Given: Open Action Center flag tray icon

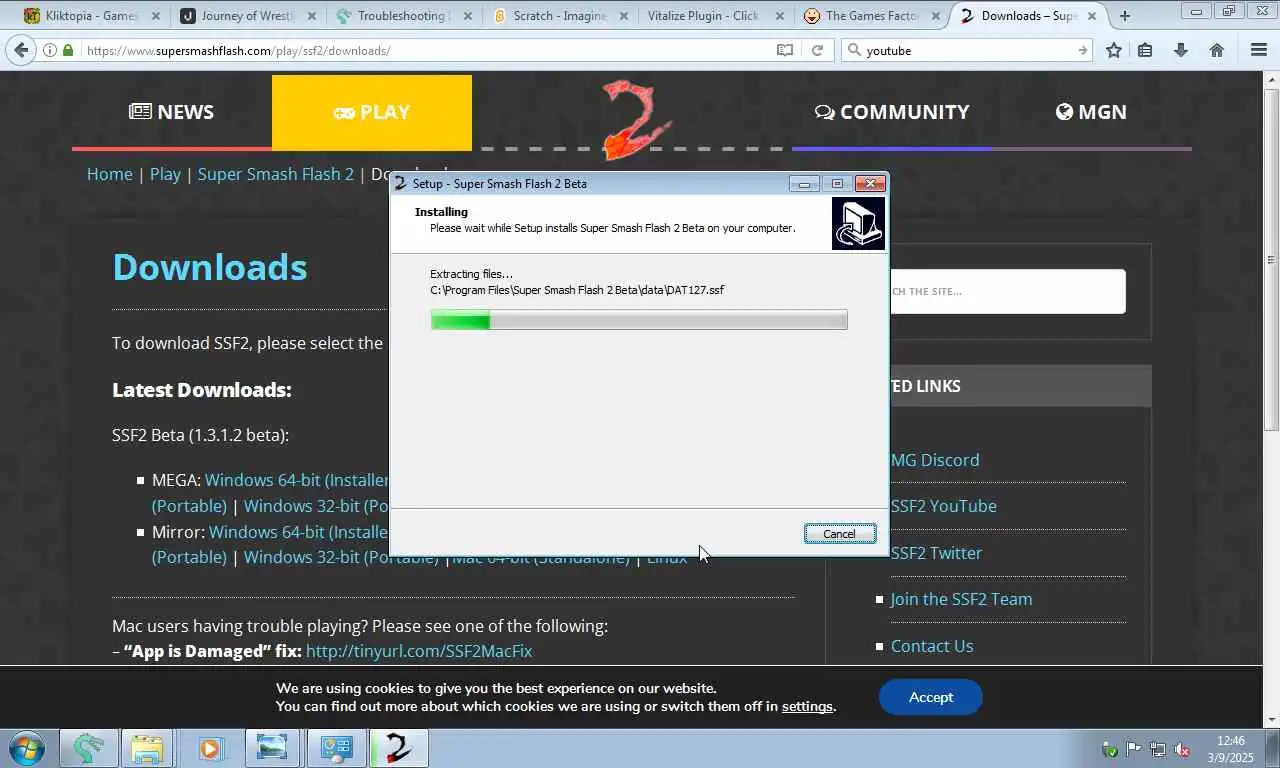Looking at the screenshot, I should point(1133,749).
